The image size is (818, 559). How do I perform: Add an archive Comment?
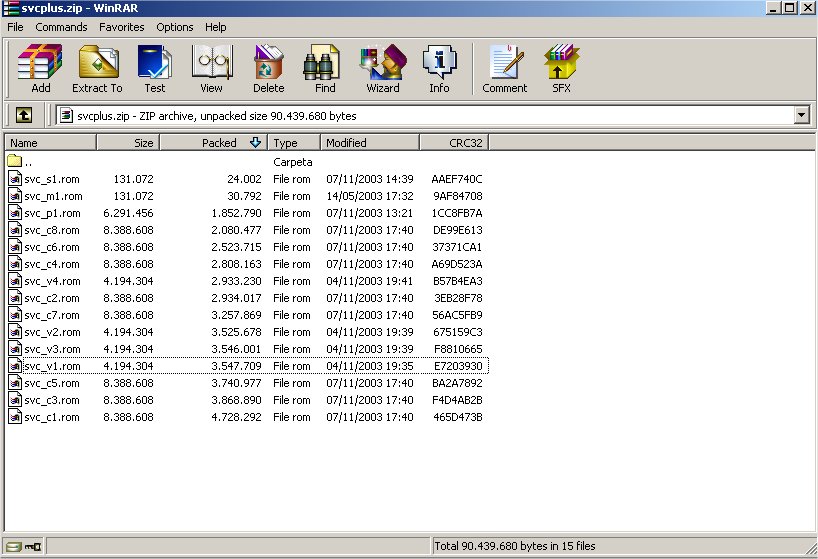(x=504, y=69)
